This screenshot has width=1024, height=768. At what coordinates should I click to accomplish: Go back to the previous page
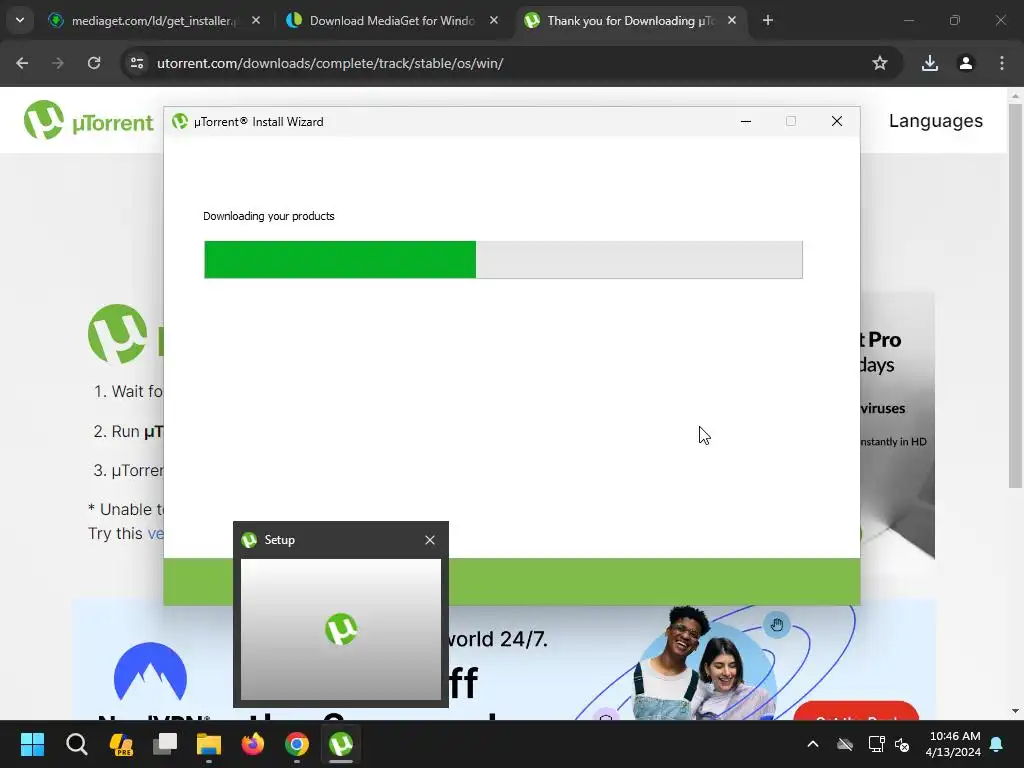(22, 63)
